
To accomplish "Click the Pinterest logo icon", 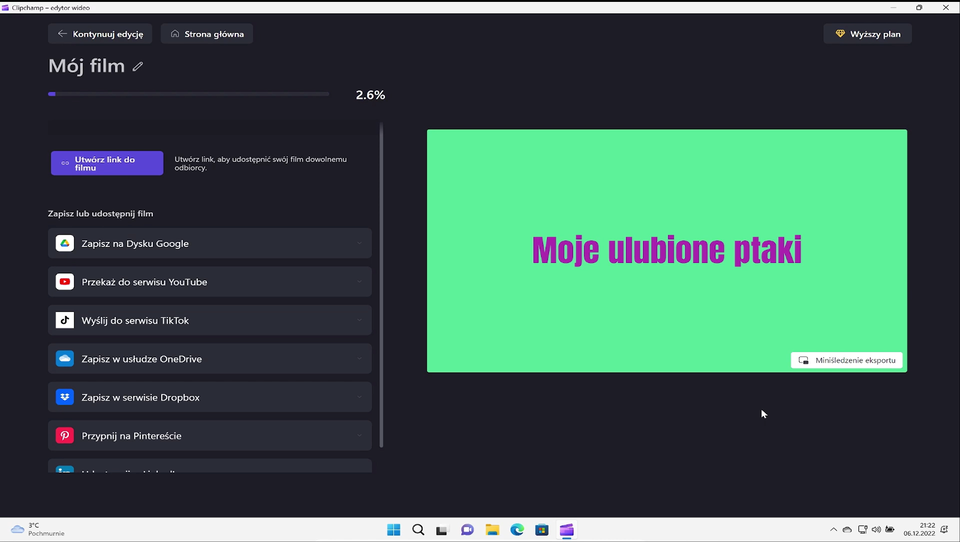I will [x=64, y=436].
